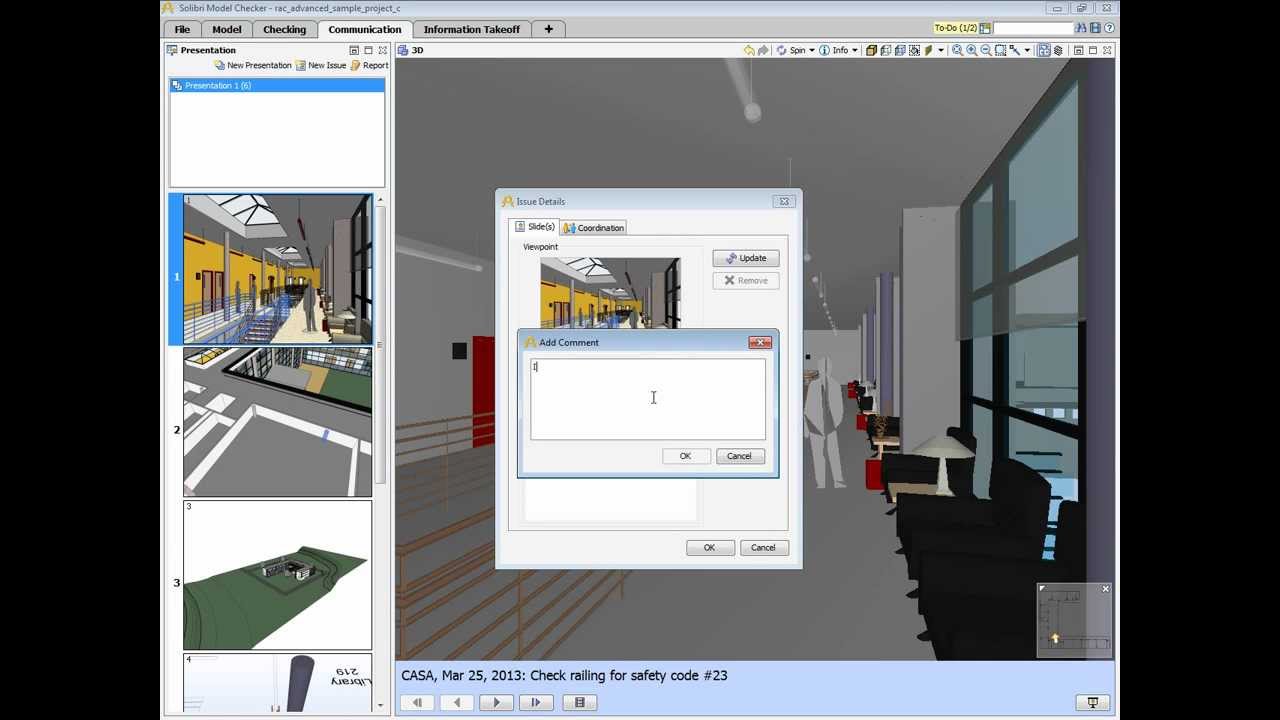Click the dimension measuring tool icon

tap(1014, 50)
